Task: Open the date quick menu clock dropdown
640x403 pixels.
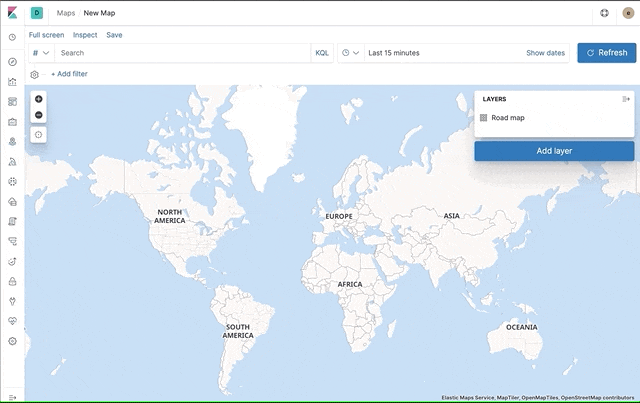Action: coord(351,53)
